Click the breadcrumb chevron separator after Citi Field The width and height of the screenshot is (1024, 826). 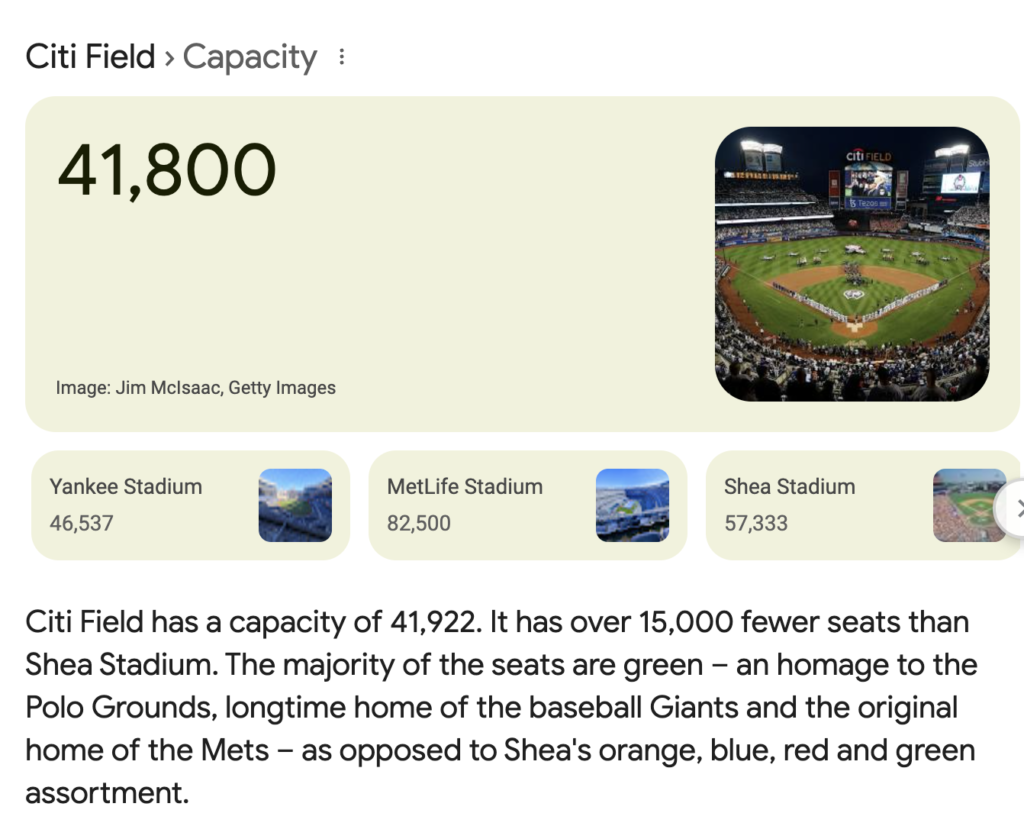(x=169, y=59)
